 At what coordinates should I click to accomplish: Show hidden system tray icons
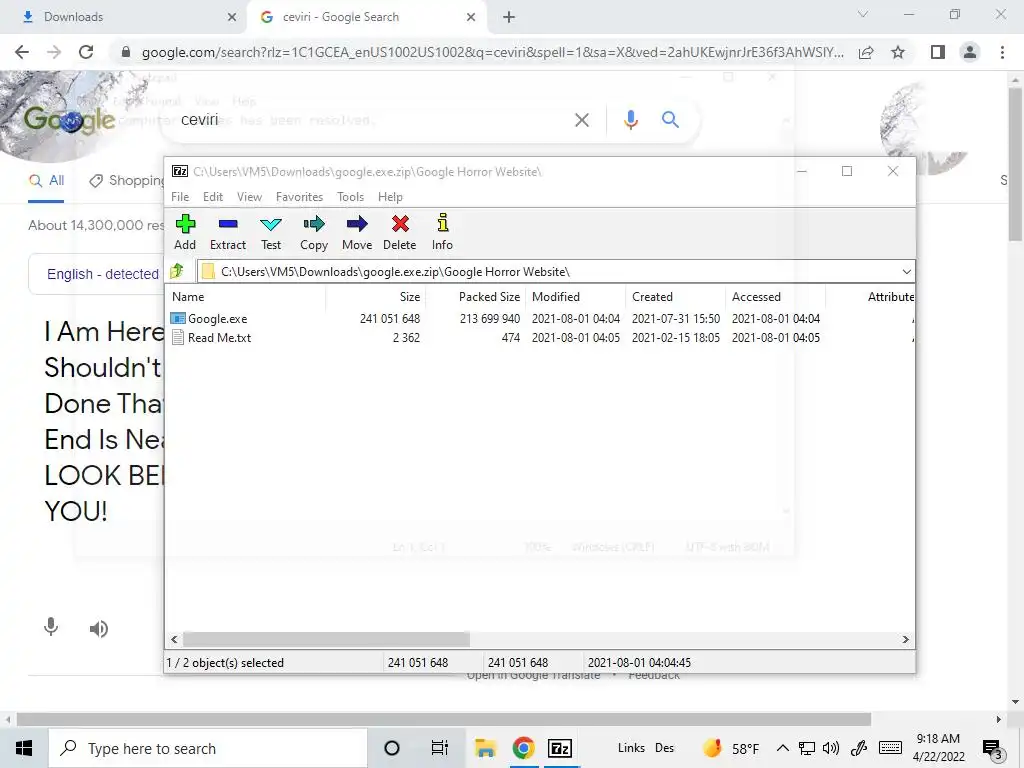[x=782, y=748]
